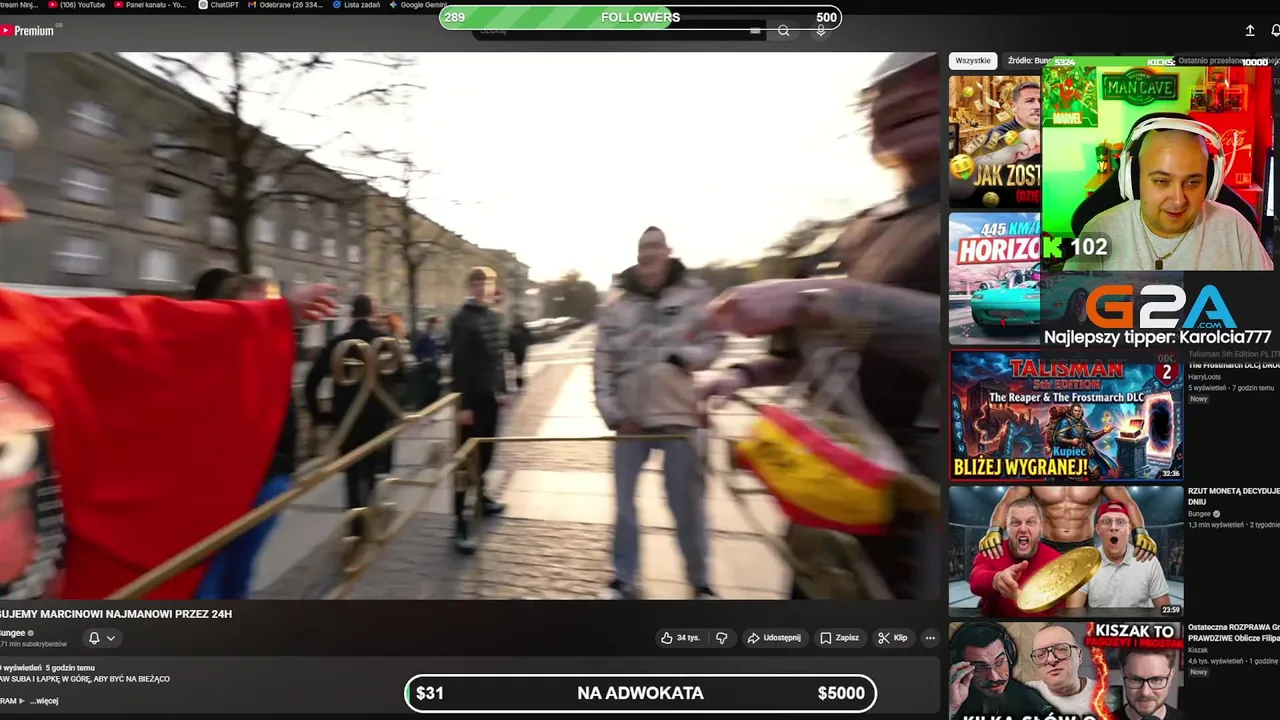Open the three-dot more actions menu
The width and height of the screenshot is (1280, 720).
coord(930,638)
